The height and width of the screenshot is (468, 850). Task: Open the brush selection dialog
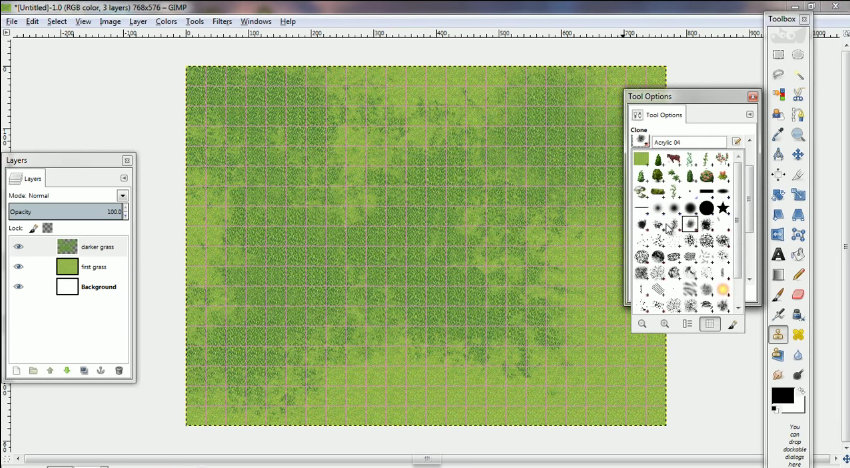pos(732,324)
